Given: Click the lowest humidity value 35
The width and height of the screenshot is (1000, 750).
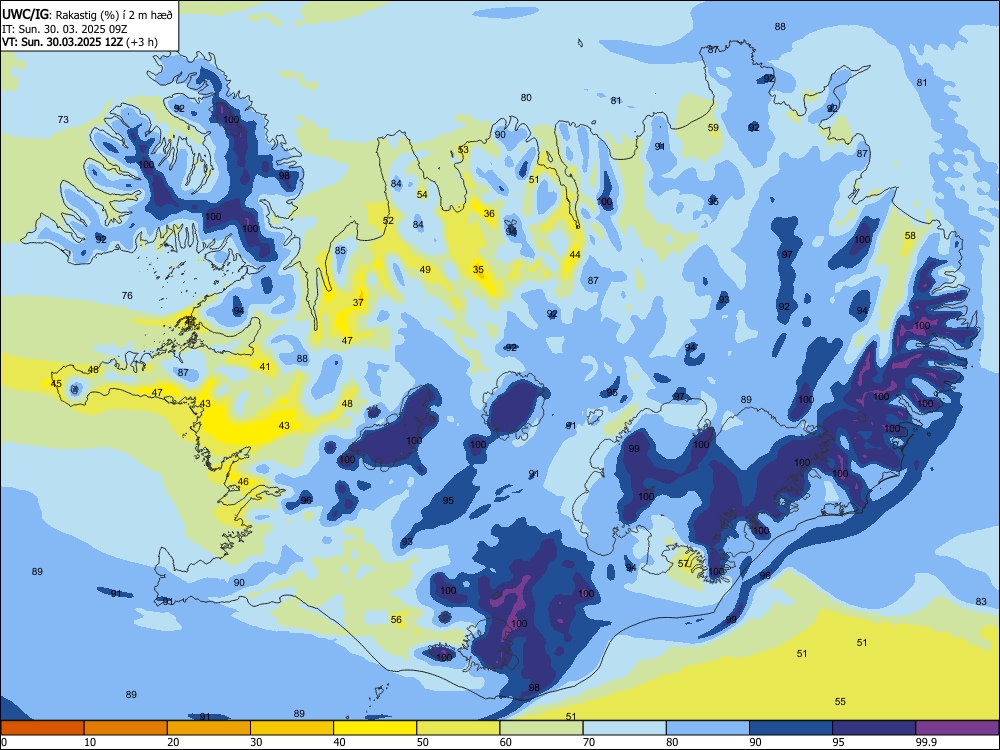Looking at the screenshot, I should 478,270.
